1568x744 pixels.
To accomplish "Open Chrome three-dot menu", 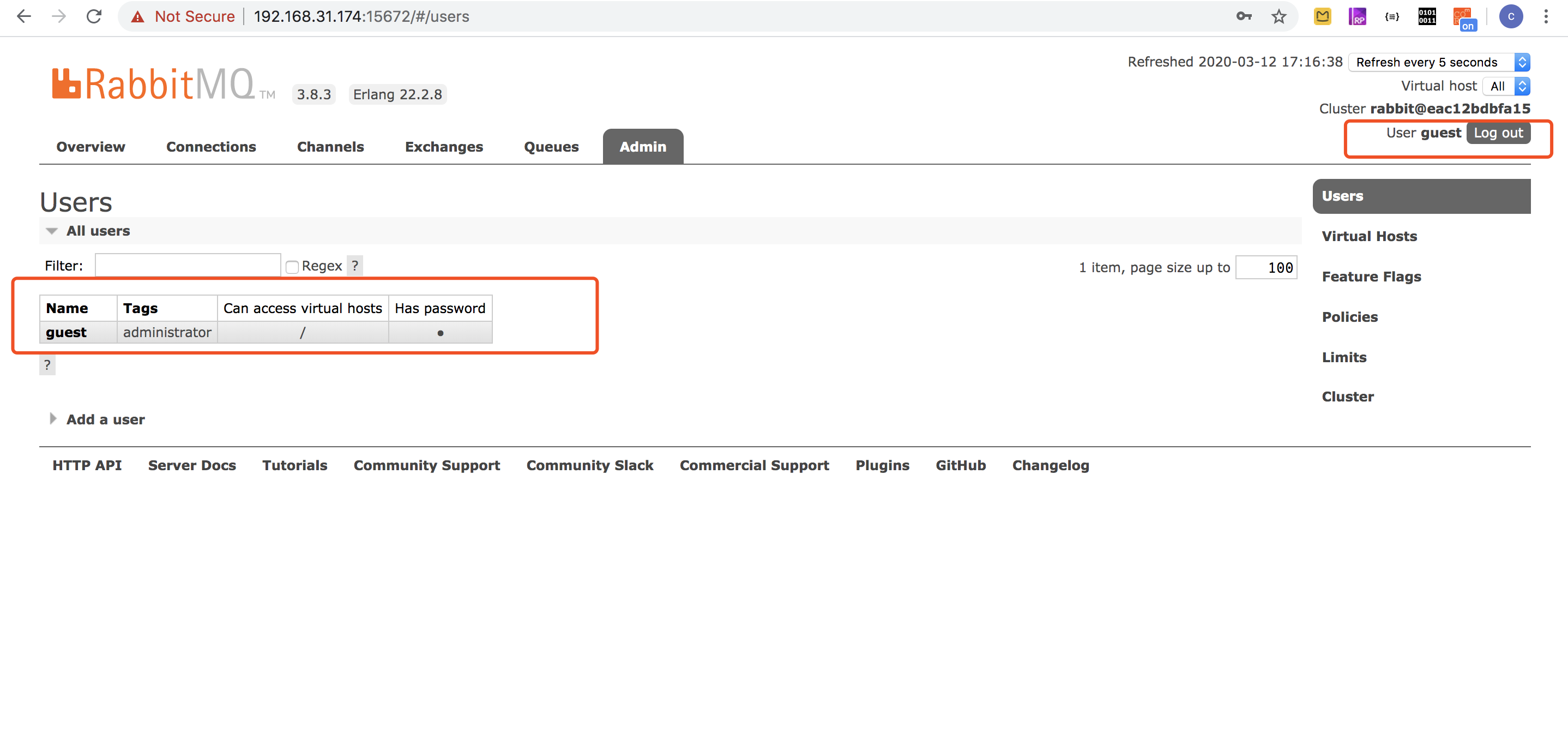I will (x=1546, y=16).
